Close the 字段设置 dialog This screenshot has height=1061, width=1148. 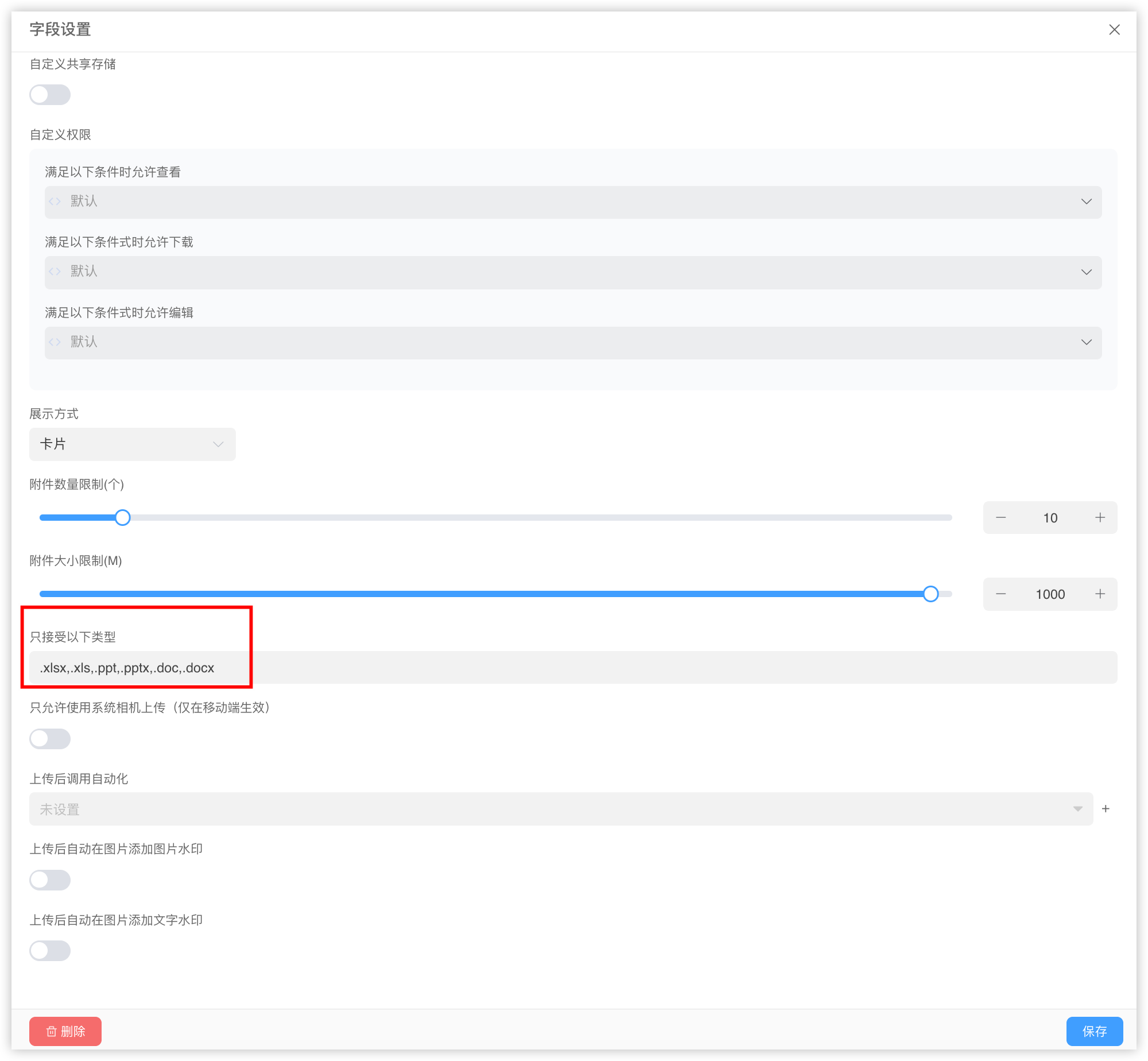[1114, 29]
